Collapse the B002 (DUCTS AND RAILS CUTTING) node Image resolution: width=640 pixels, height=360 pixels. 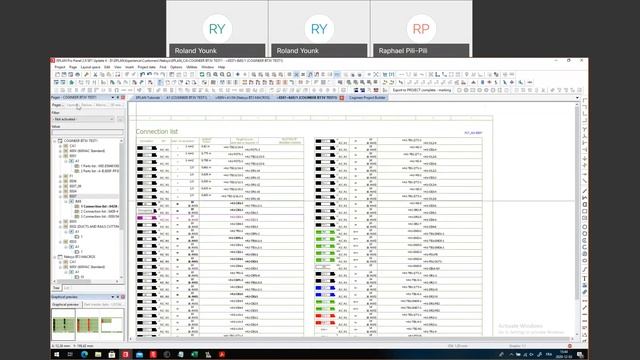click(60, 227)
